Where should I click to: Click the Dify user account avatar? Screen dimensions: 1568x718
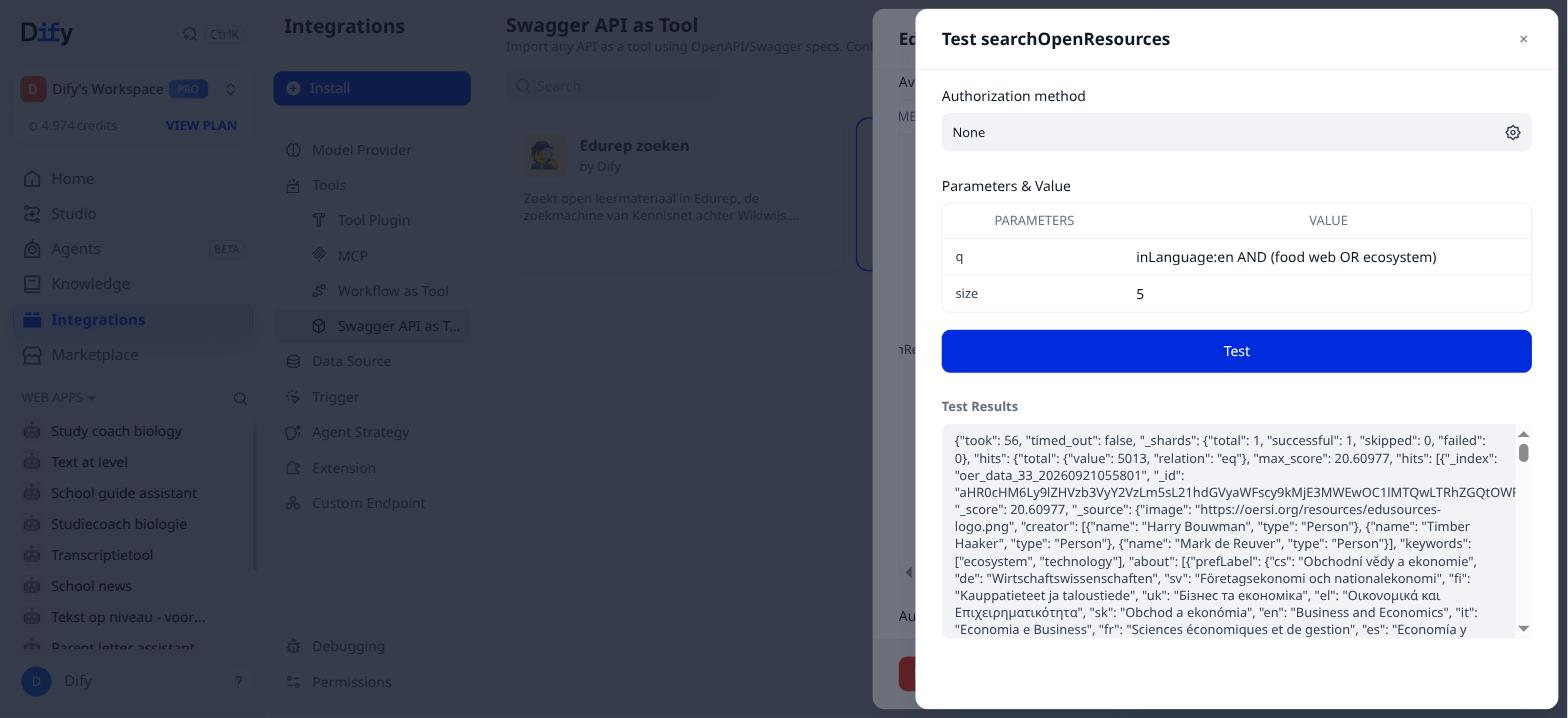coord(36,681)
